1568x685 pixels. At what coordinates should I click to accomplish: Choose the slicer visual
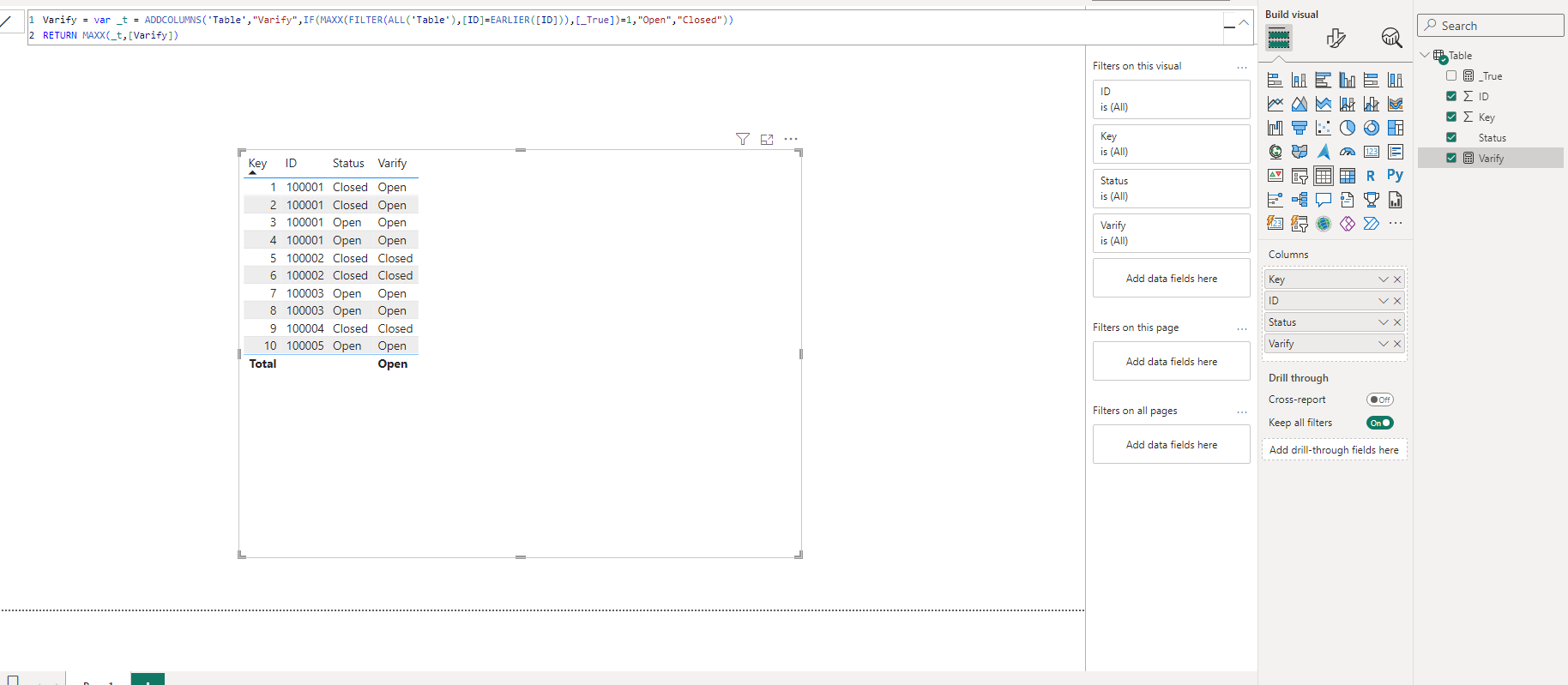[x=1300, y=176]
